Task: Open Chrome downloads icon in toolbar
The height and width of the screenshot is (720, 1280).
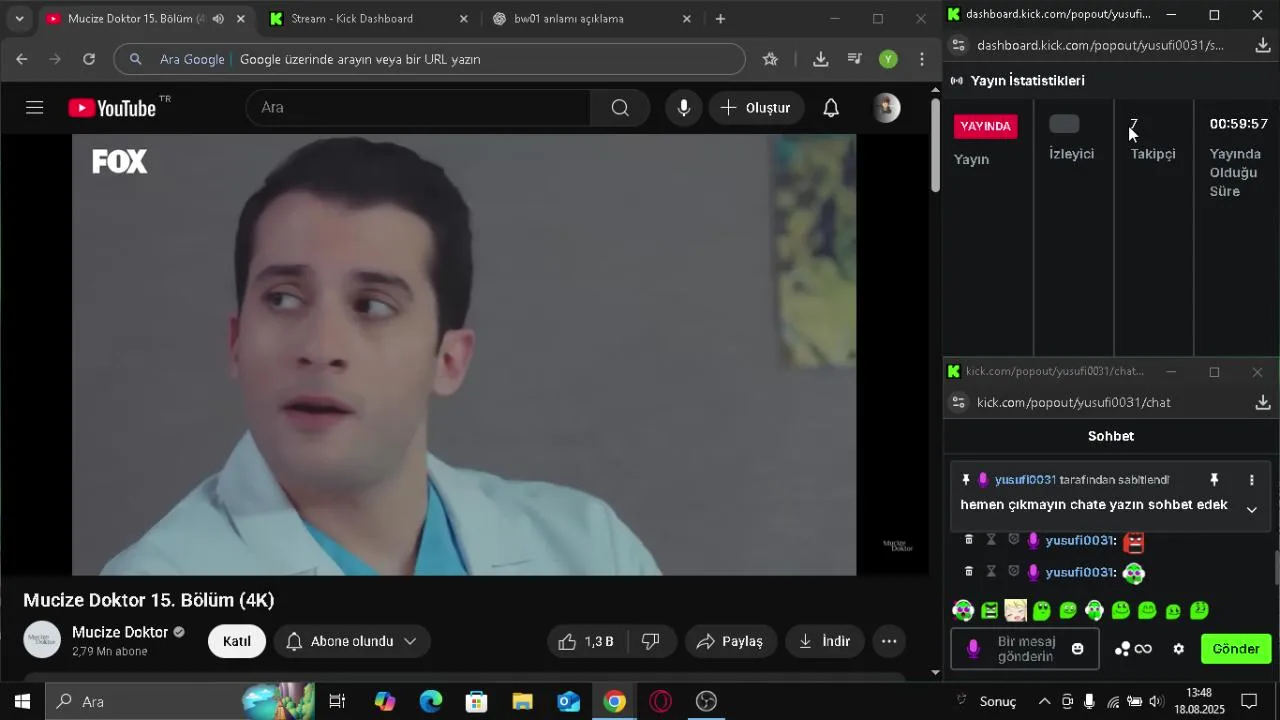Action: (821, 59)
